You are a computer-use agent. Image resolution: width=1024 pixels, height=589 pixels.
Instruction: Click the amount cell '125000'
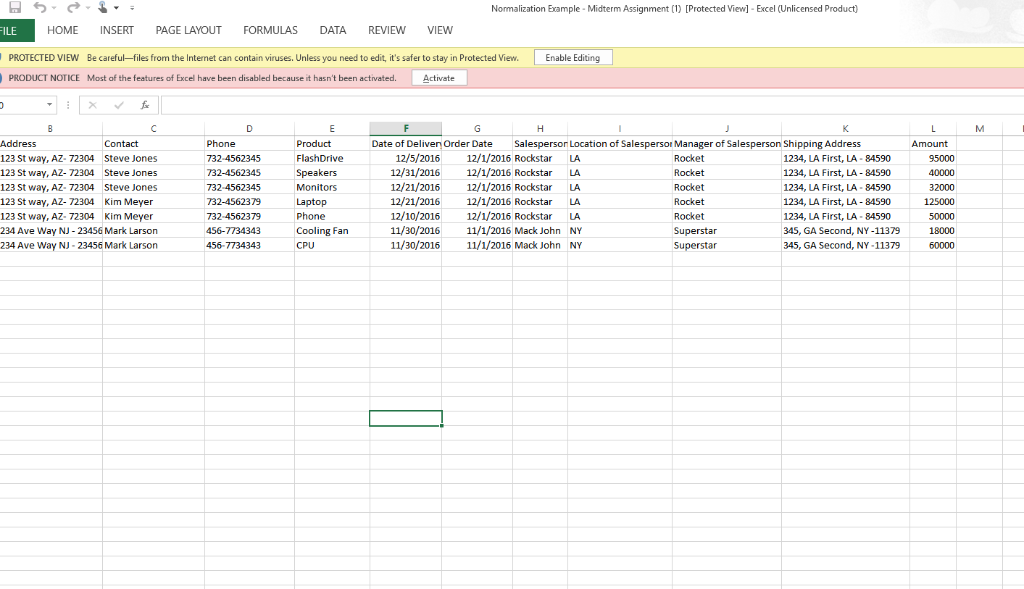coord(933,202)
